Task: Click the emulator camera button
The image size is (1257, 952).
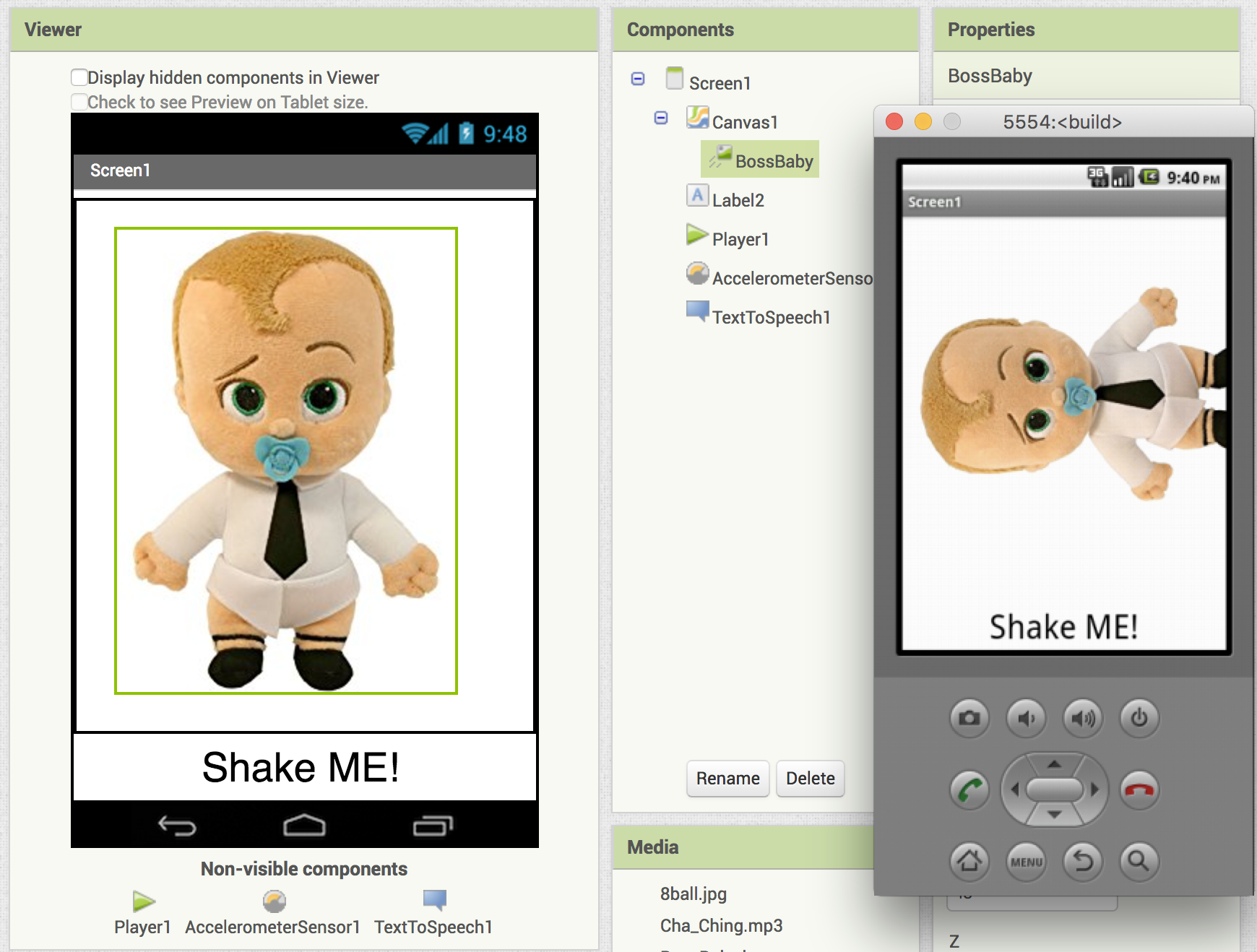Action: click(969, 718)
